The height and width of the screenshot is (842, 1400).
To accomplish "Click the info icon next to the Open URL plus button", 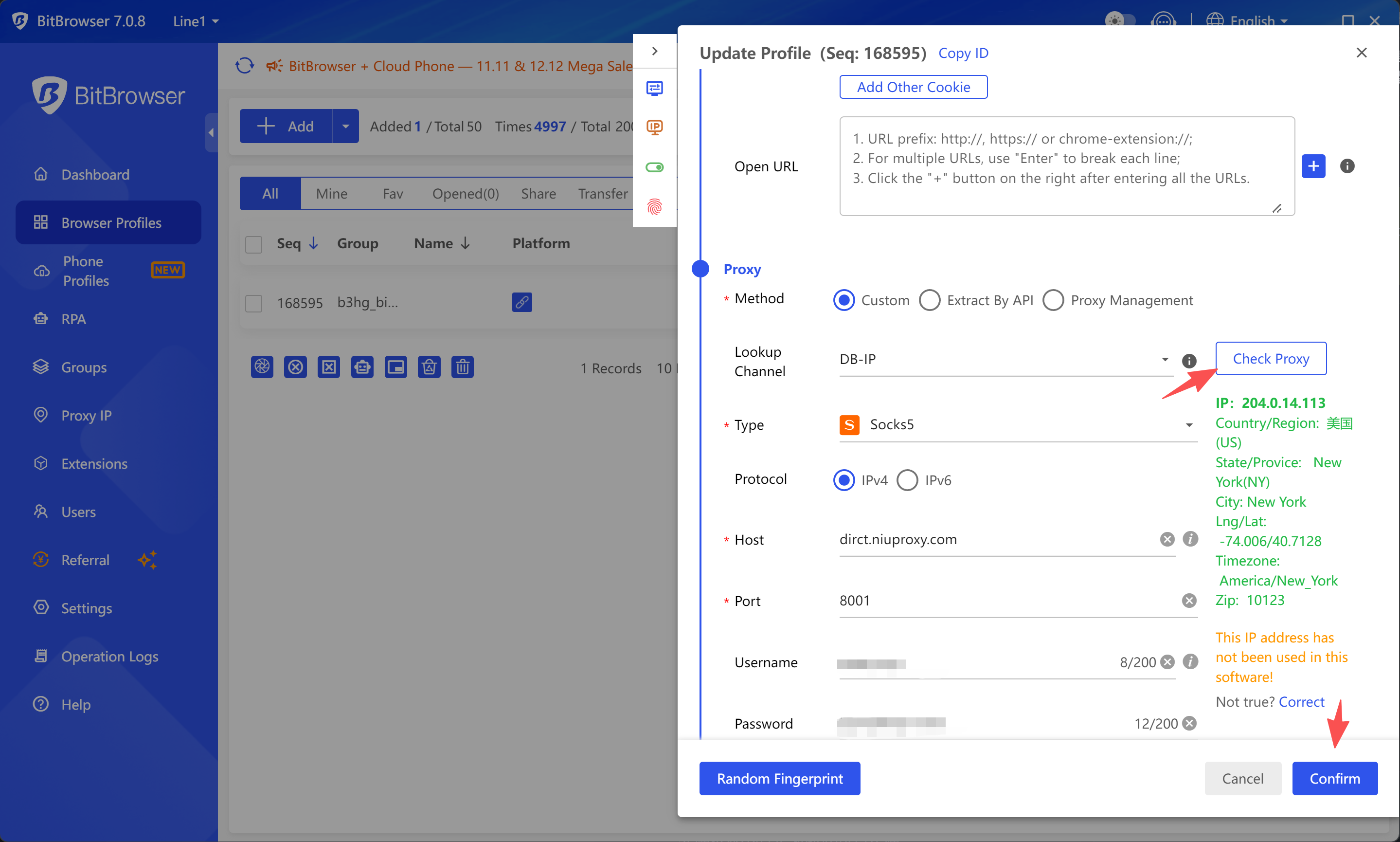I will (x=1347, y=166).
